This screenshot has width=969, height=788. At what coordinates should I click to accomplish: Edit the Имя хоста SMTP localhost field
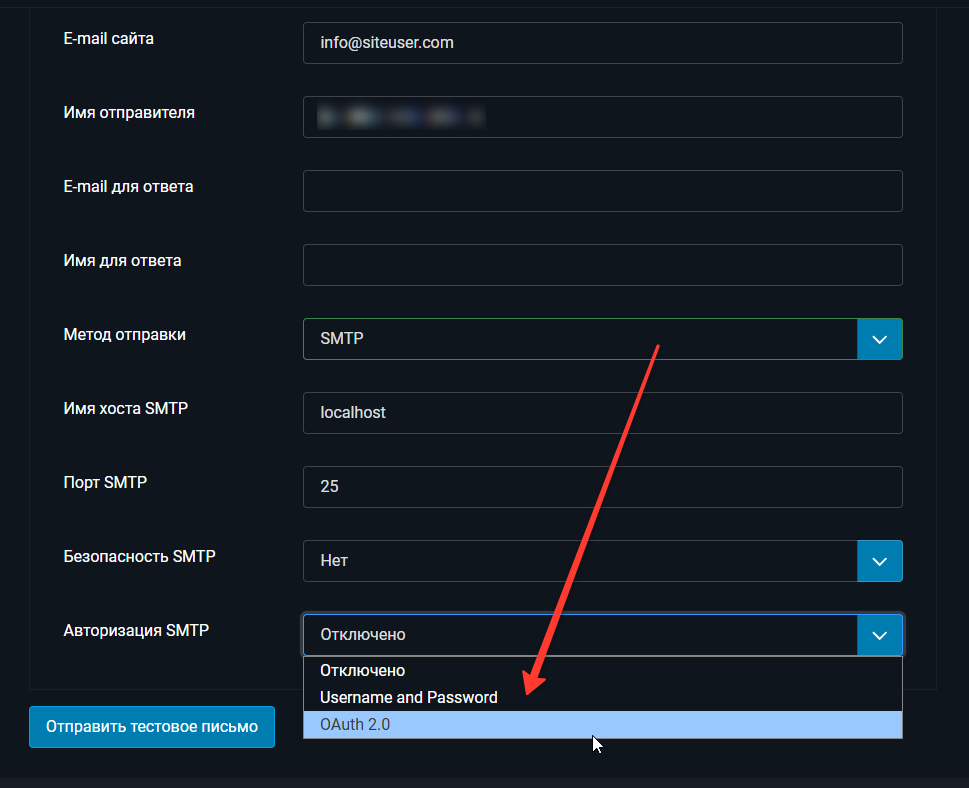(603, 413)
